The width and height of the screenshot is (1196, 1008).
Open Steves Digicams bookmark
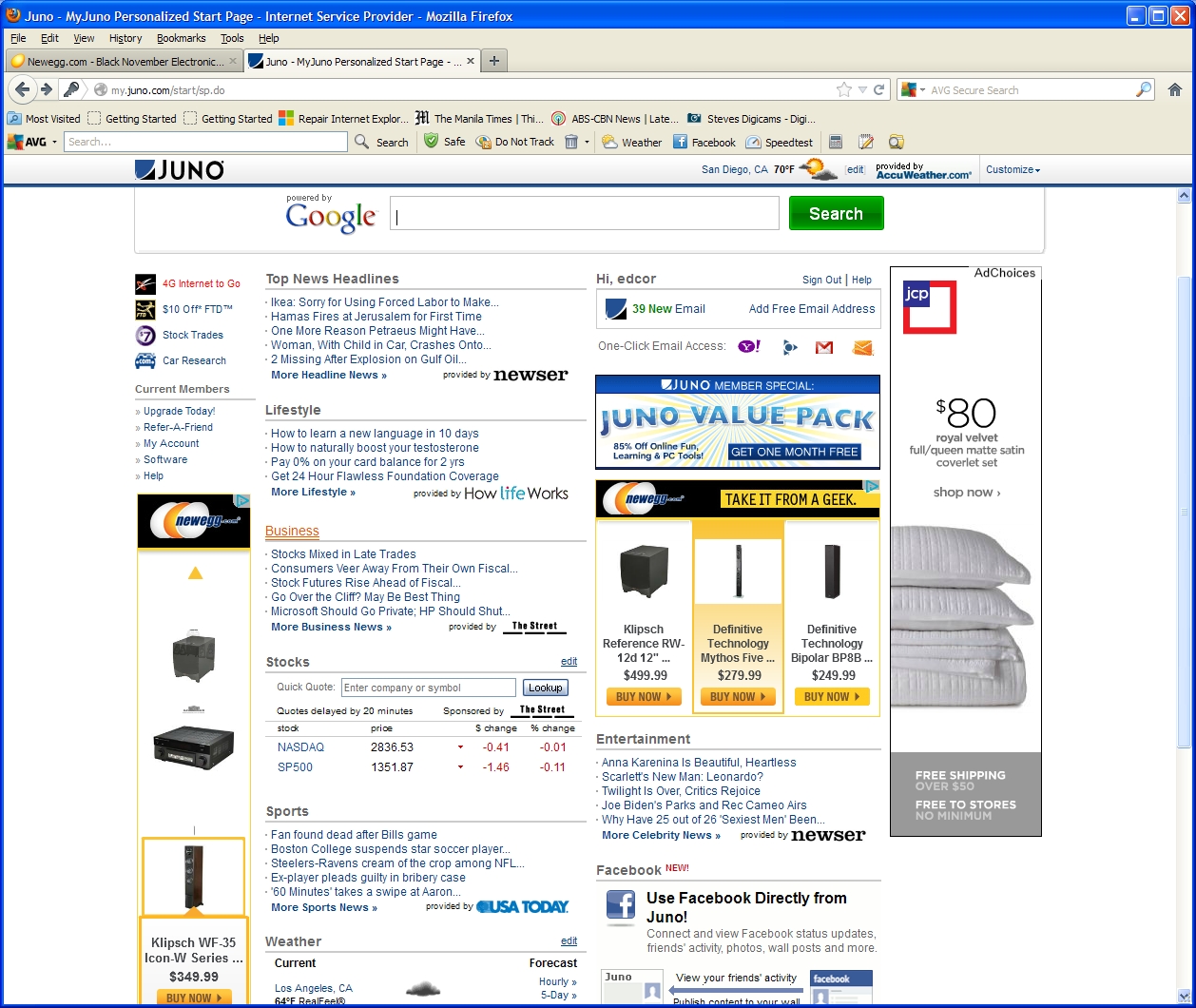(x=751, y=119)
